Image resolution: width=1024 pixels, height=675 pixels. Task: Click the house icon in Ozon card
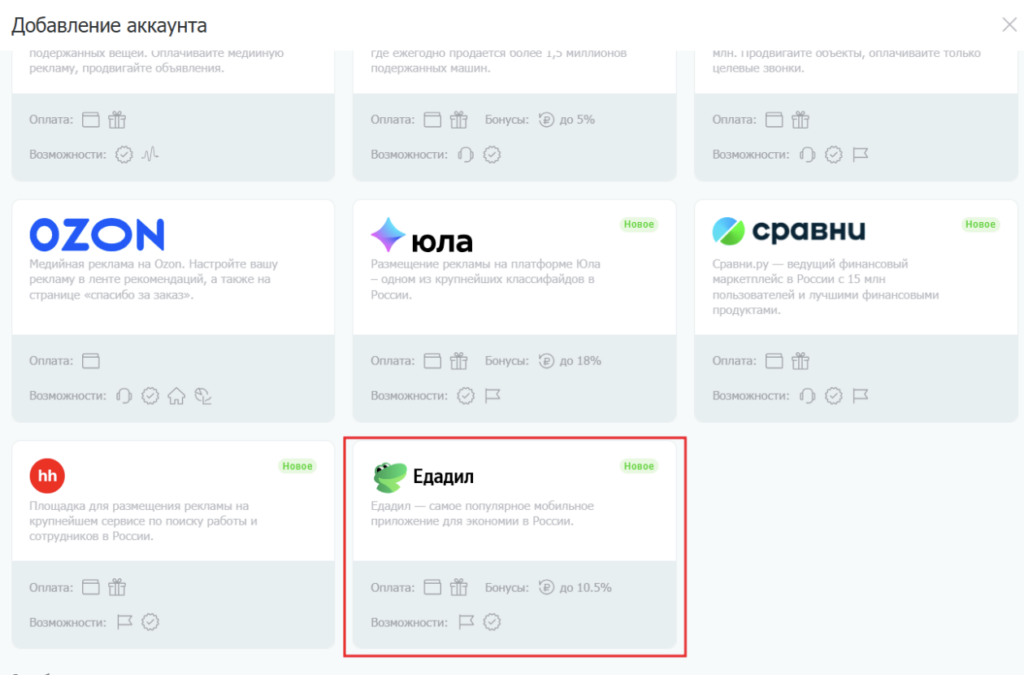click(x=176, y=396)
